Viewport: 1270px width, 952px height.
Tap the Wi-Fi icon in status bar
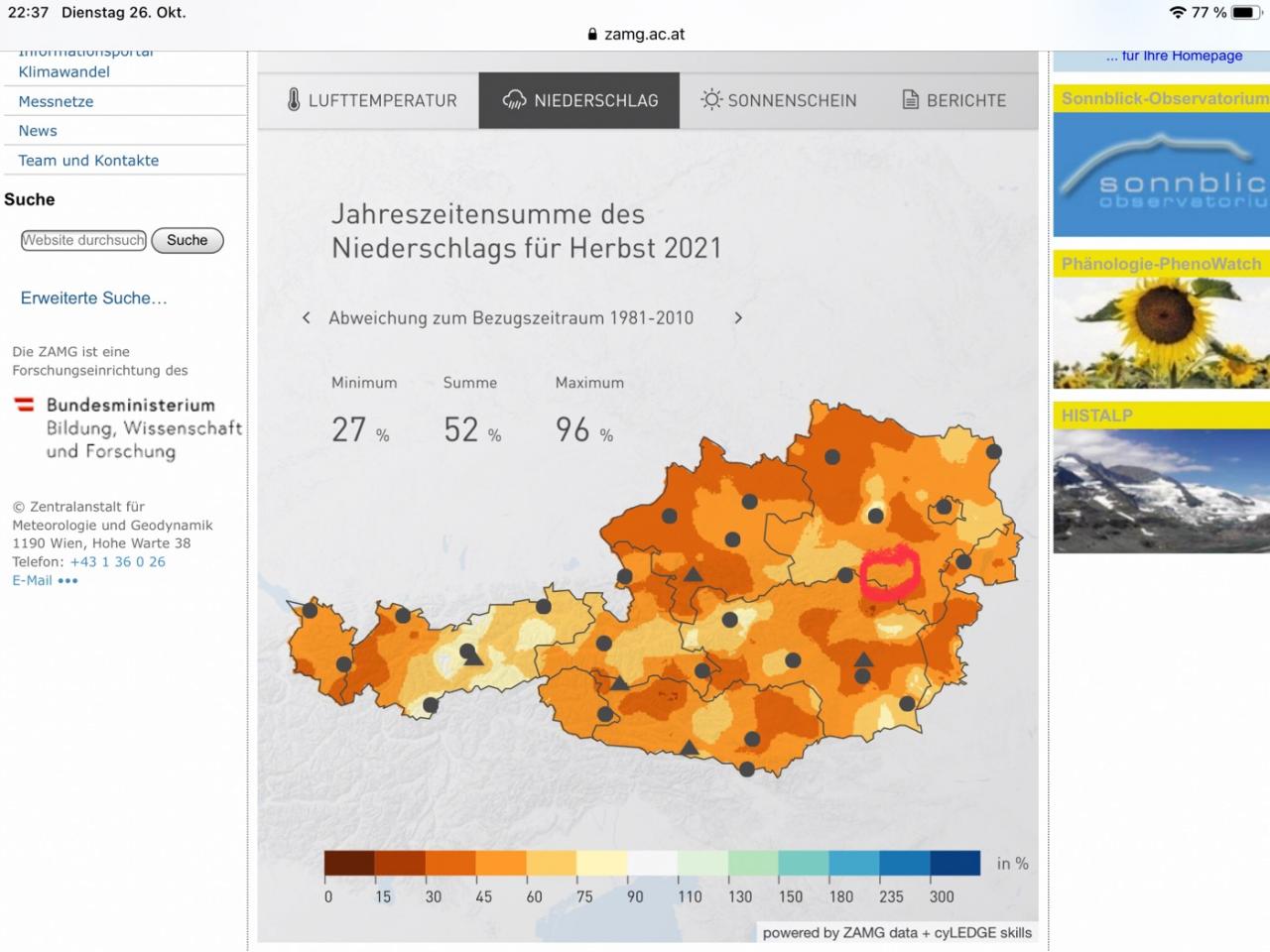(x=1178, y=13)
